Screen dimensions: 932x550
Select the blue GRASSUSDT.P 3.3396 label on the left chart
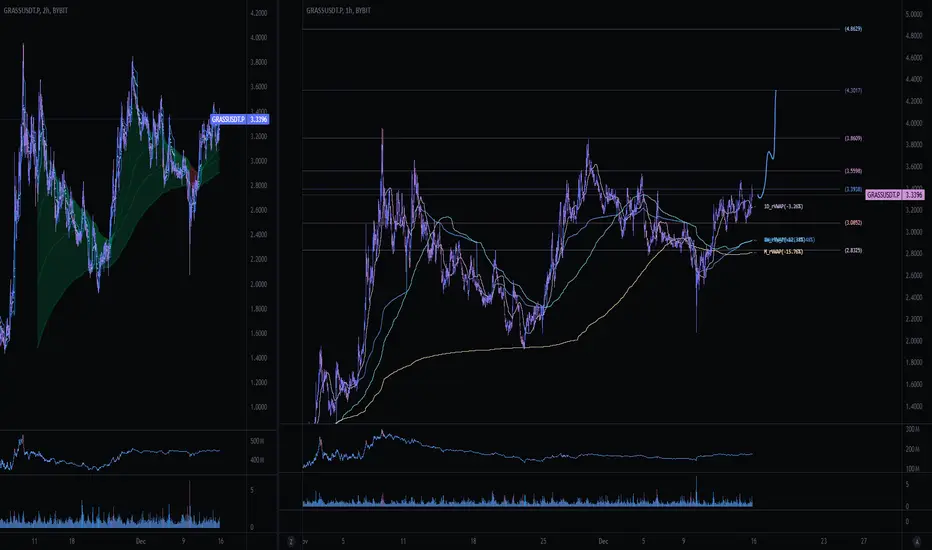(240, 120)
